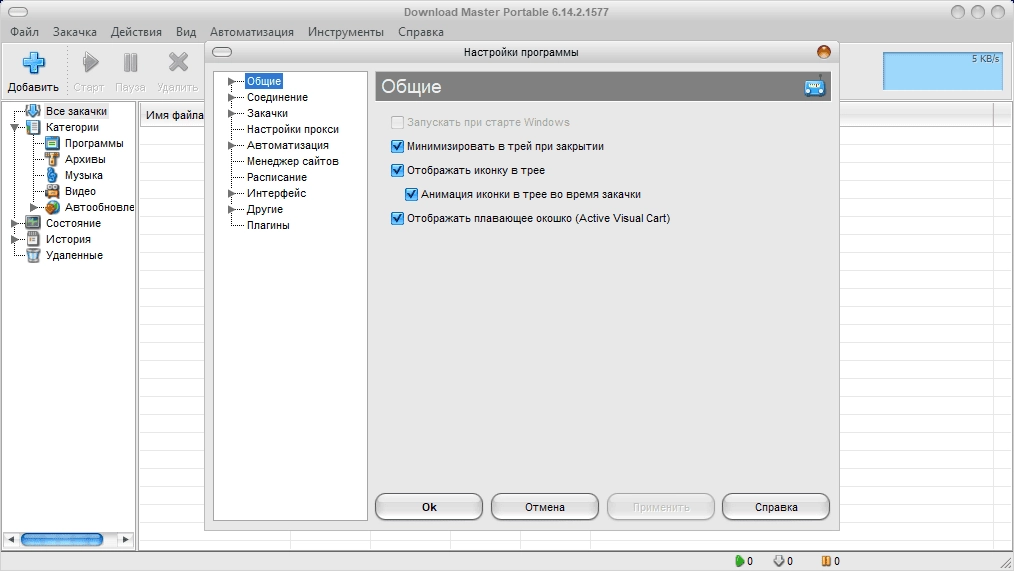The height and width of the screenshot is (571, 1014).
Task: Click the pill button in main window title
Action: [17, 12]
